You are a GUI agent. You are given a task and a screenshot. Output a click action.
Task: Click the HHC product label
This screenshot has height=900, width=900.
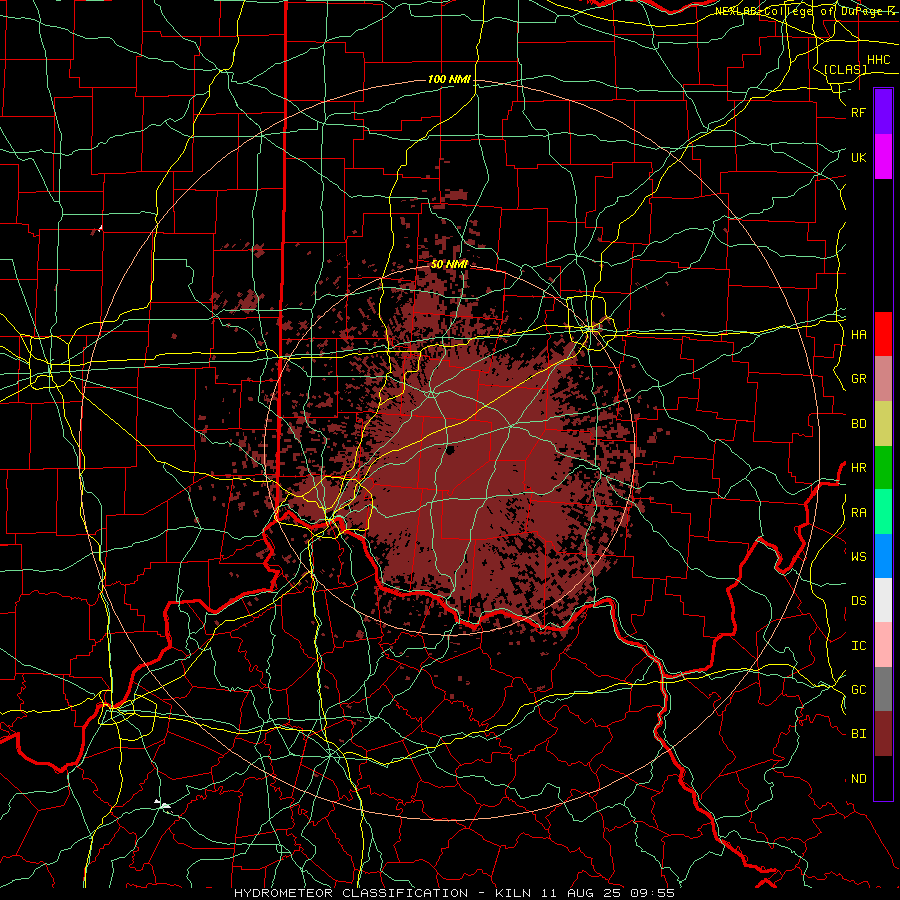[878, 60]
